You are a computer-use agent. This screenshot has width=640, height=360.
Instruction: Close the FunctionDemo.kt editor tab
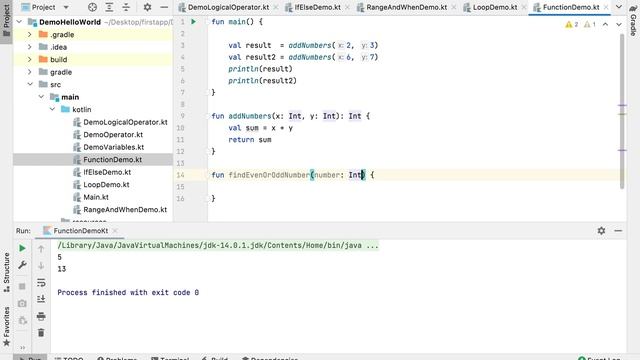(606, 7)
